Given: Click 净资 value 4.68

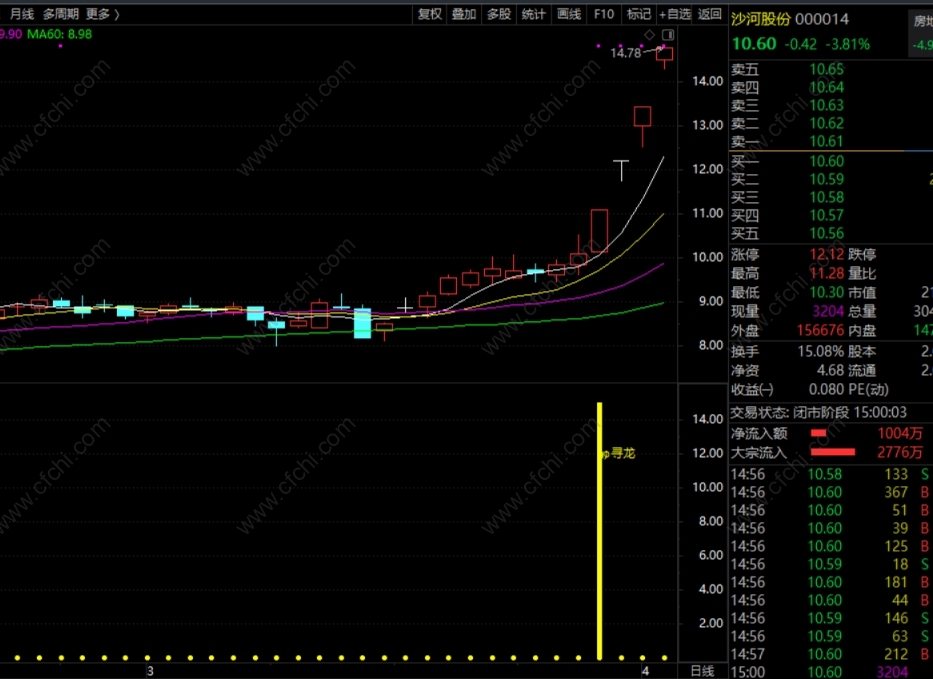Looking at the screenshot, I should pos(830,370).
